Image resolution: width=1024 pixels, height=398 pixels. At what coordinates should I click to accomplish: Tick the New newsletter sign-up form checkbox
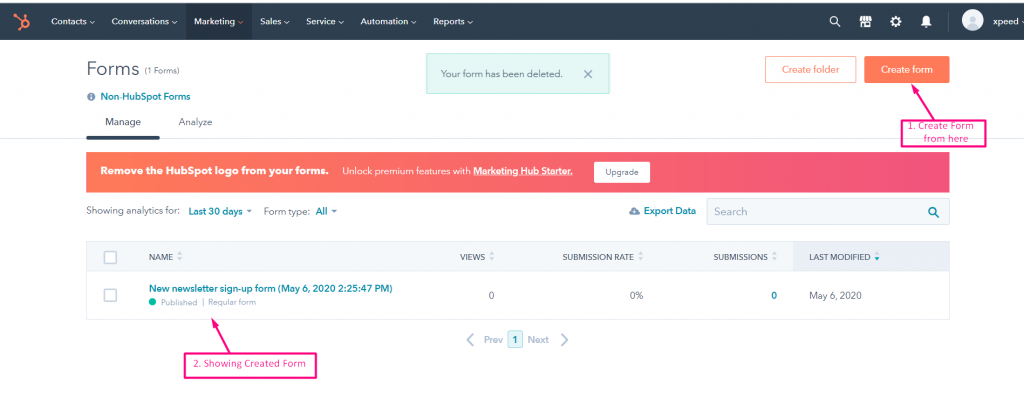(110, 295)
